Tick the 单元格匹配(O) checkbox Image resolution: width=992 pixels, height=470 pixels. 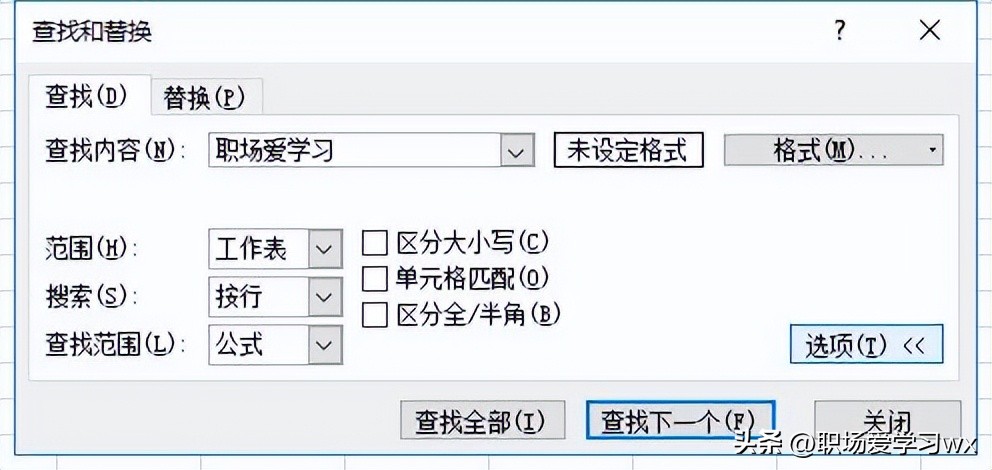click(x=375, y=278)
